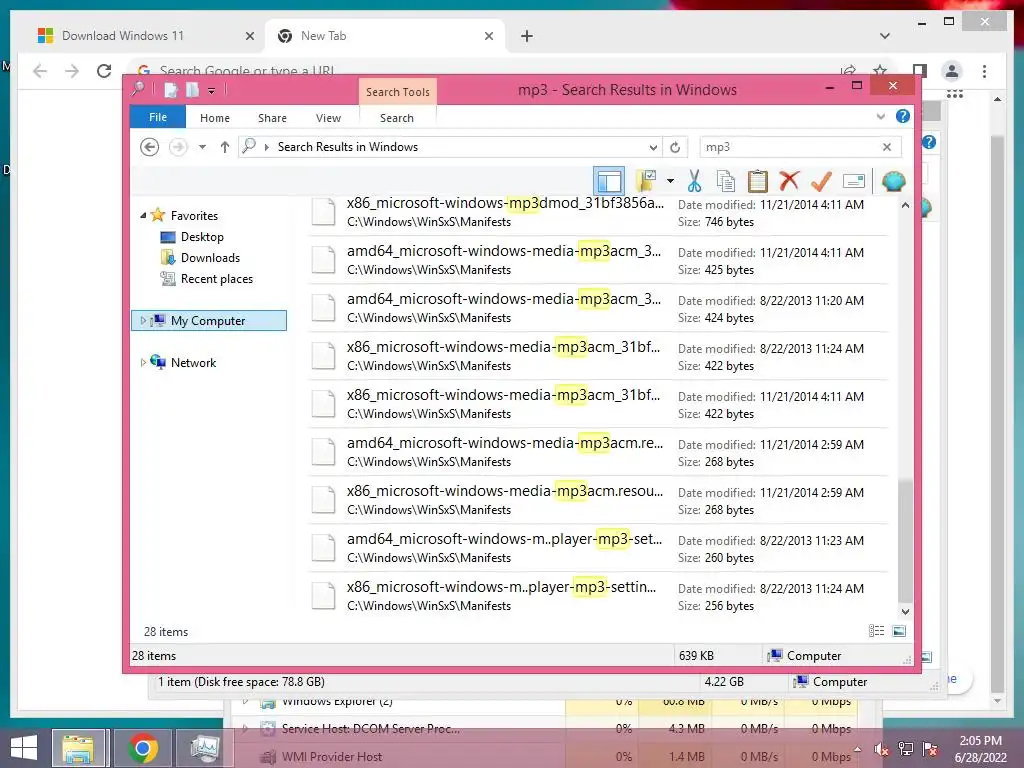Select Network in navigation pane
Screen dimensions: 1024x768
193,362
